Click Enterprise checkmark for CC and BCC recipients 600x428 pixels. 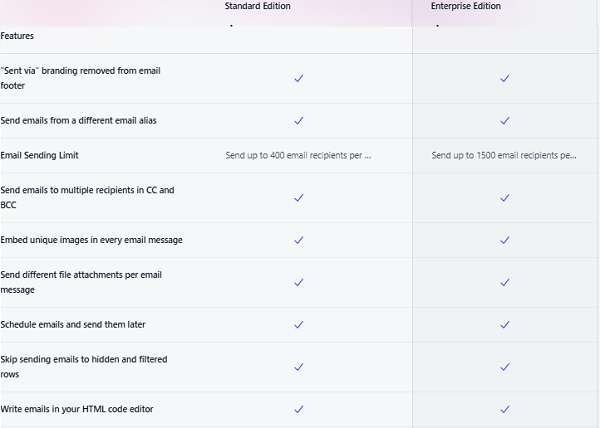click(x=505, y=198)
